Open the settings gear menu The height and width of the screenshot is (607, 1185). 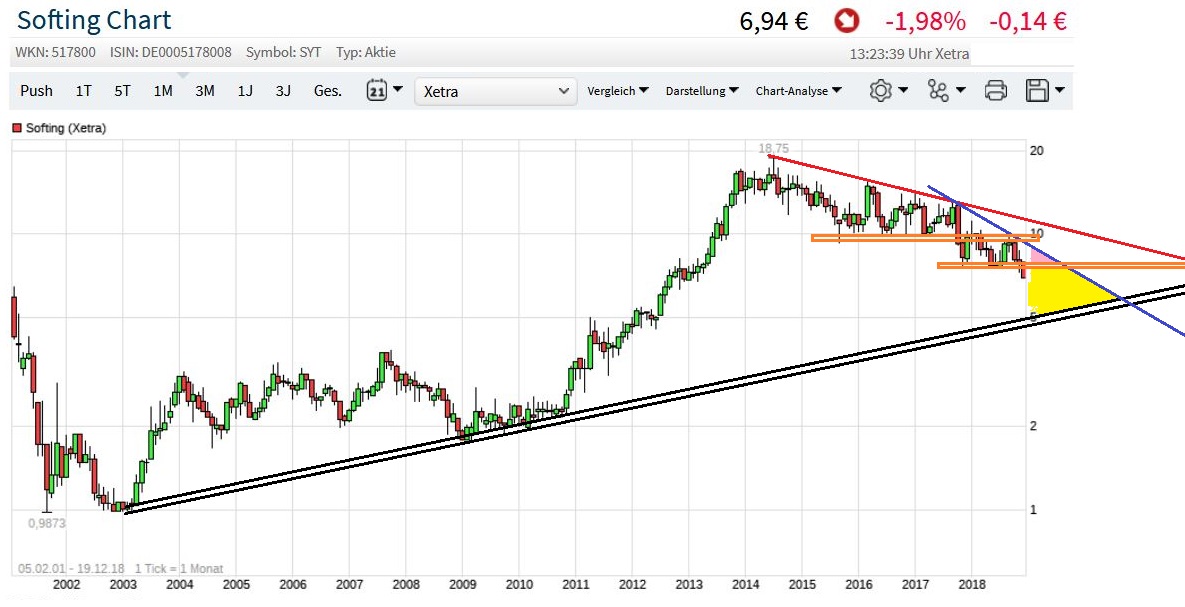pos(880,91)
